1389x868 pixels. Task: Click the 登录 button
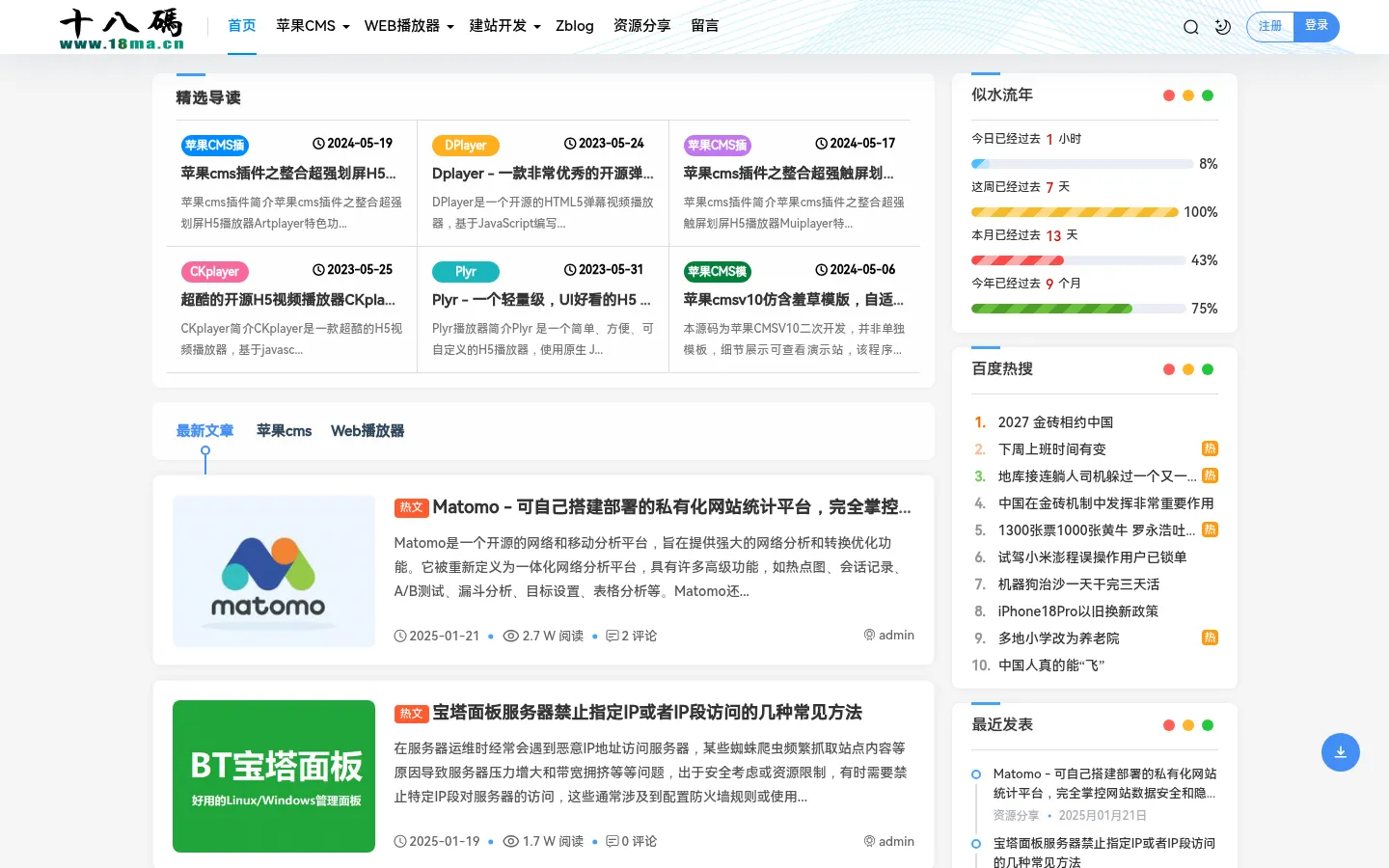point(1317,26)
